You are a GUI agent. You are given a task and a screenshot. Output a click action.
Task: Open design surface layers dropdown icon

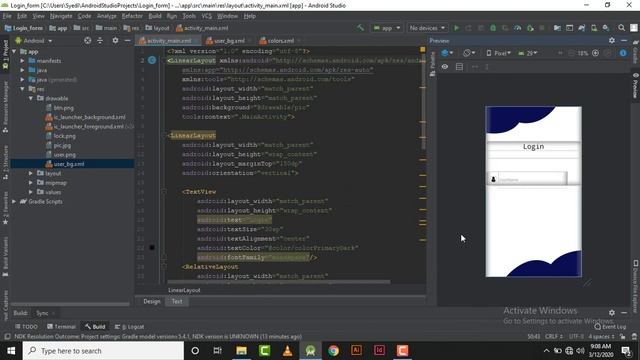[447, 53]
